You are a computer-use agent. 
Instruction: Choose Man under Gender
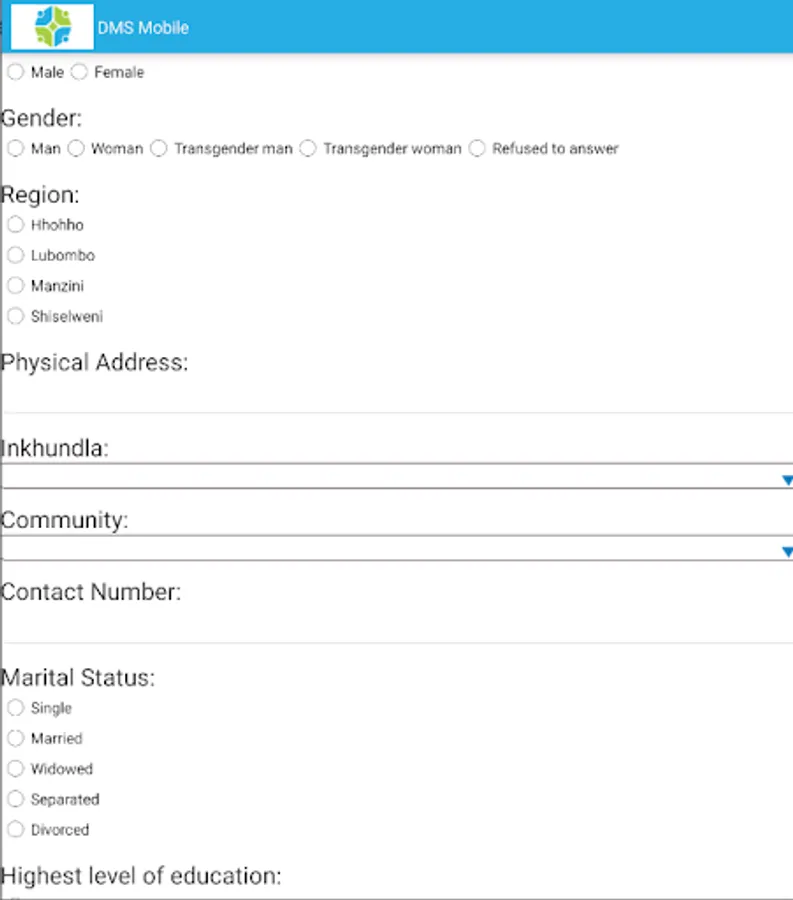15,148
